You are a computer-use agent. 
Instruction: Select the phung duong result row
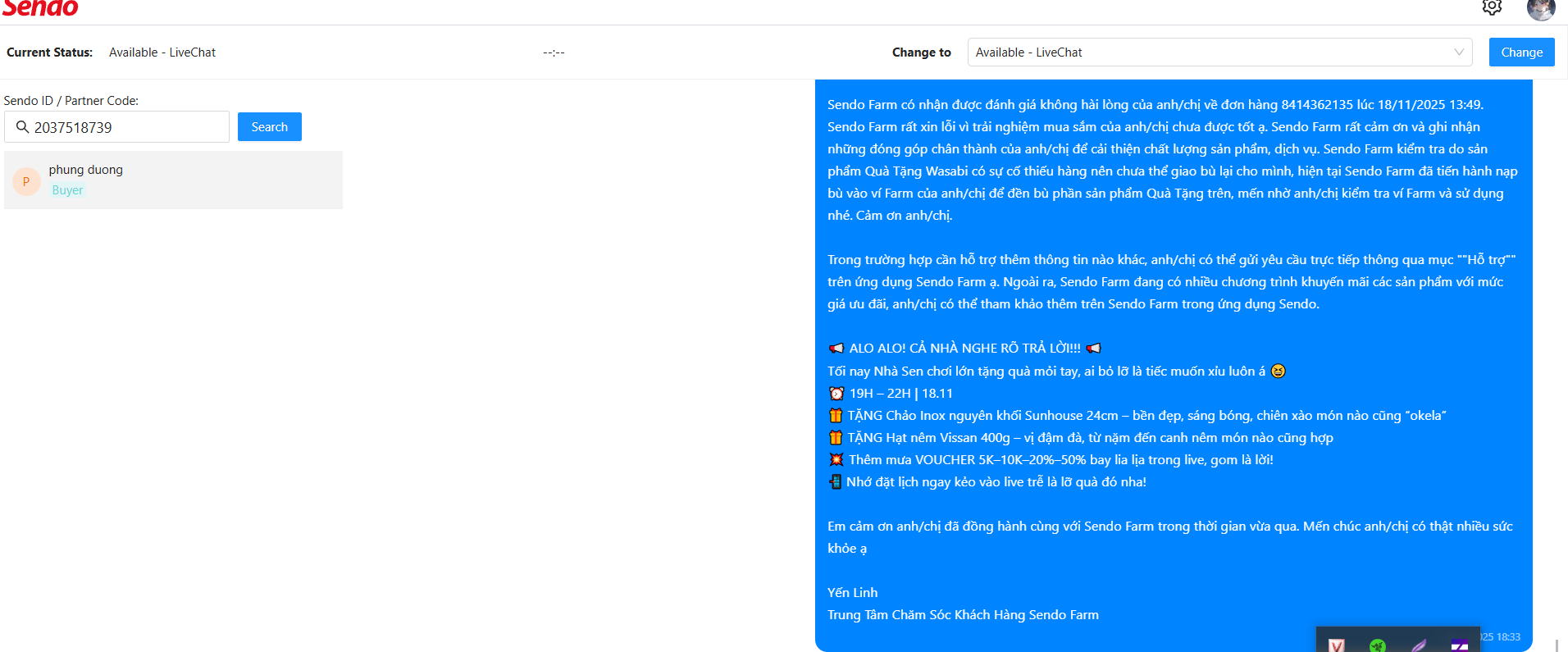tap(174, 180)
